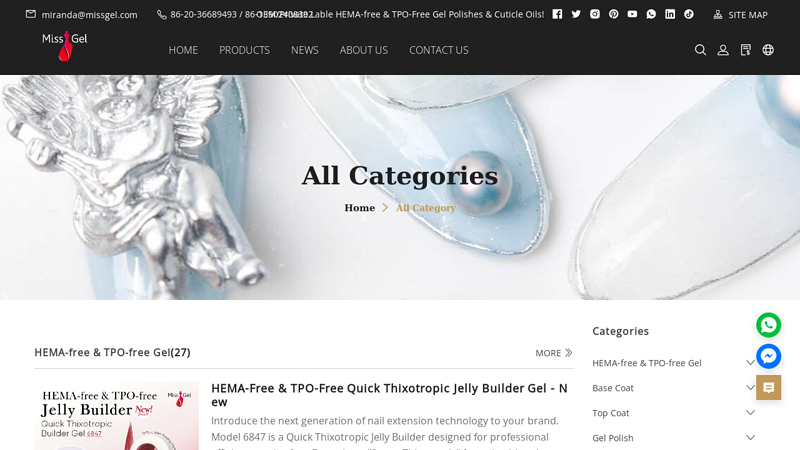Click the MORE link for HEMA-free gels
This screenshot has width=800, height=450.
554,353
